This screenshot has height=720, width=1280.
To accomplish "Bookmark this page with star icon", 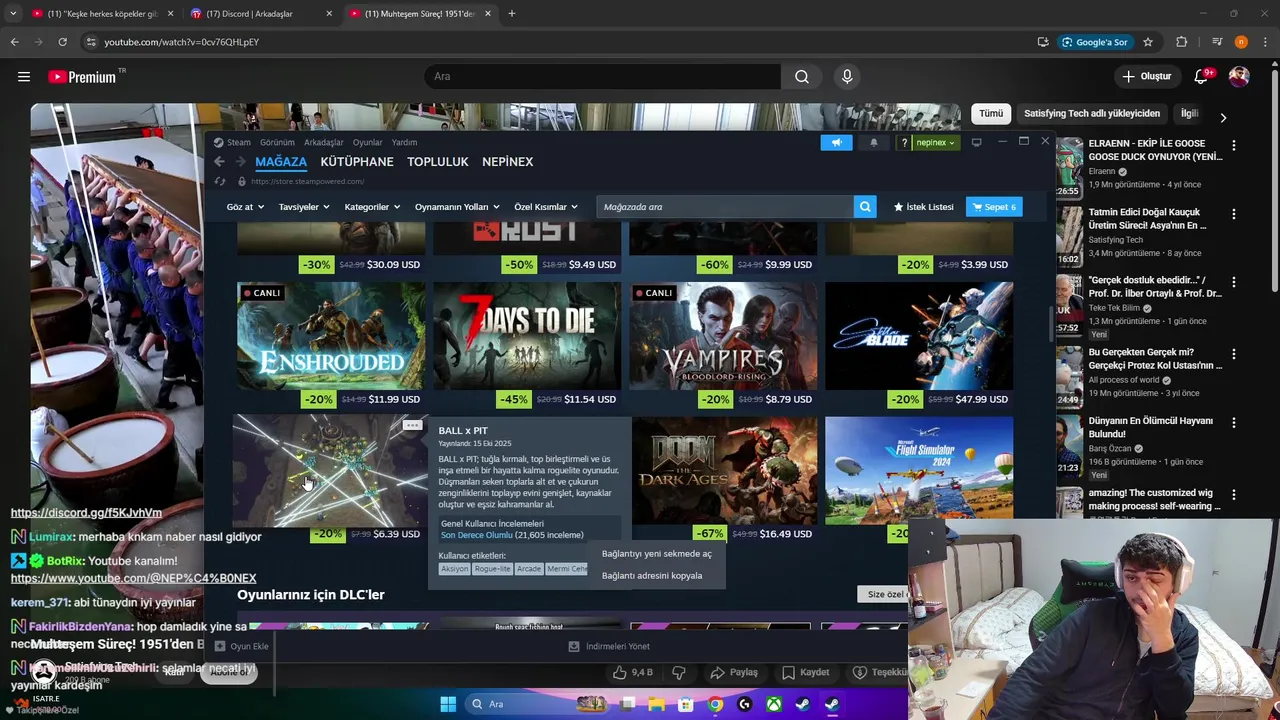I will 1148,42.
